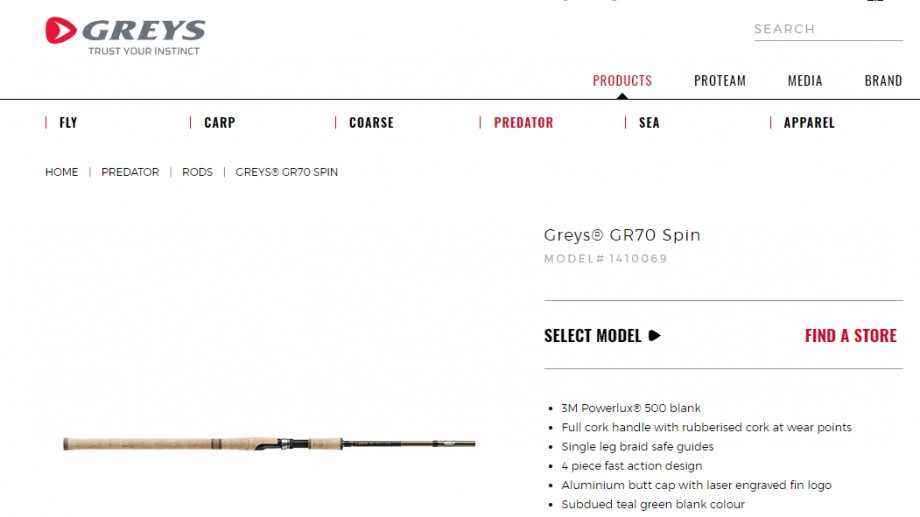Select the Coarse category tab
This screenshot has height=517, width=920.
pyautogui.click(x=371, y=123)
